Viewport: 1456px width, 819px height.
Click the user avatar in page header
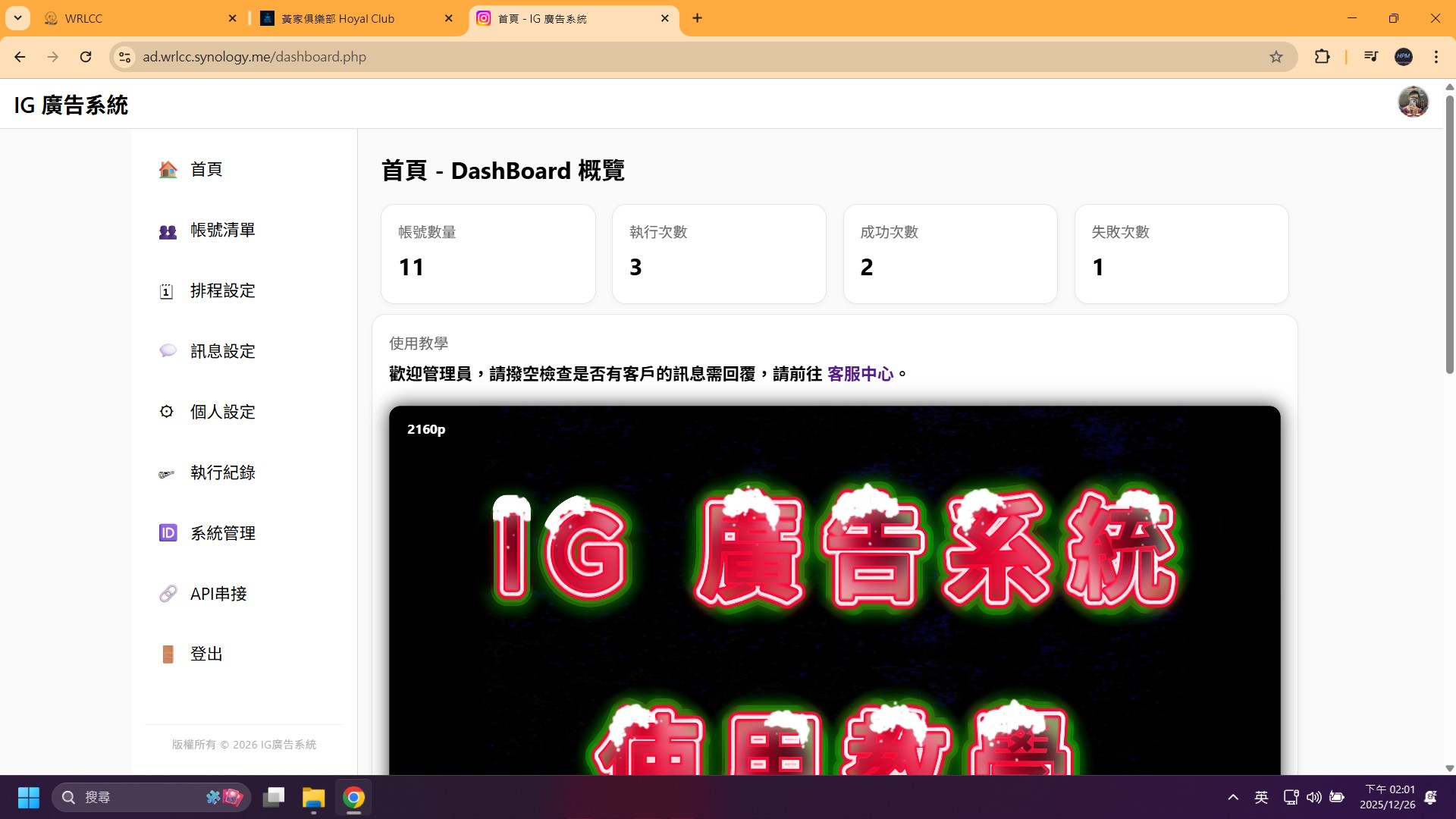1413,102
